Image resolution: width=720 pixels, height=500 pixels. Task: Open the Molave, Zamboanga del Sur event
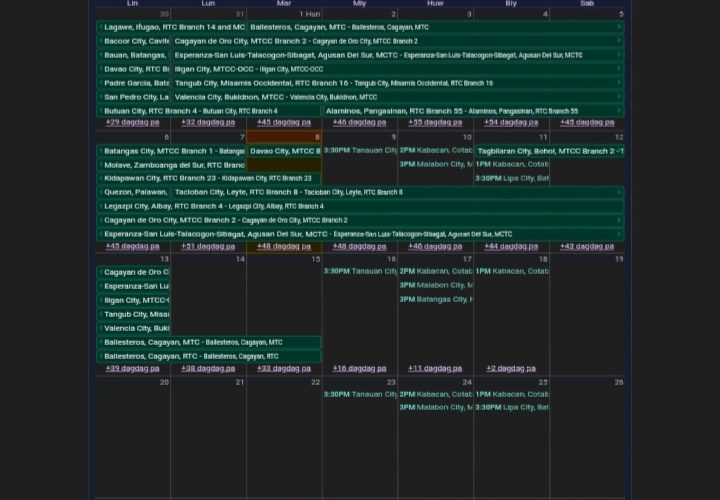pos(170,164)
